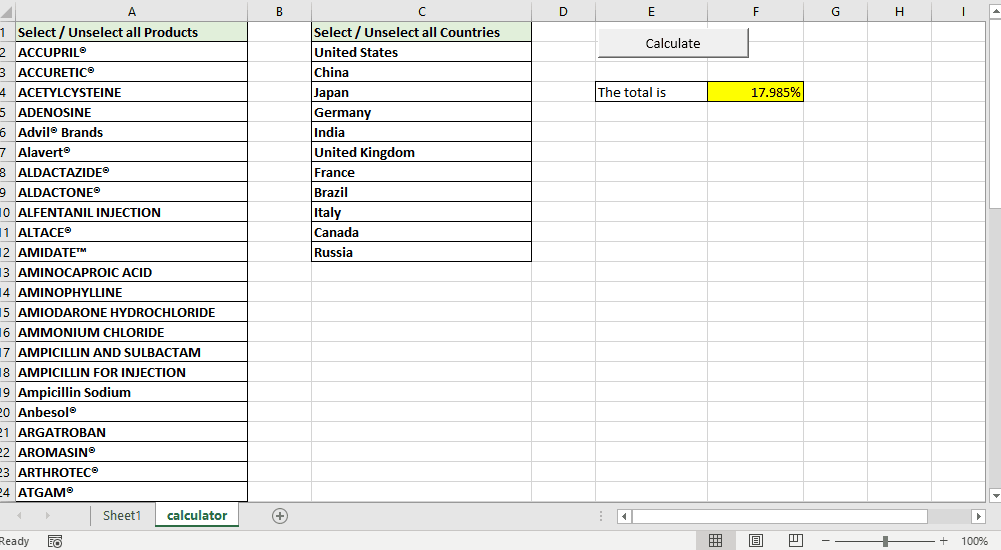Viewport: 1001px width, 550px height.
Task: Click vertical scrollbar down arrow
Action: tap(995, 495)
